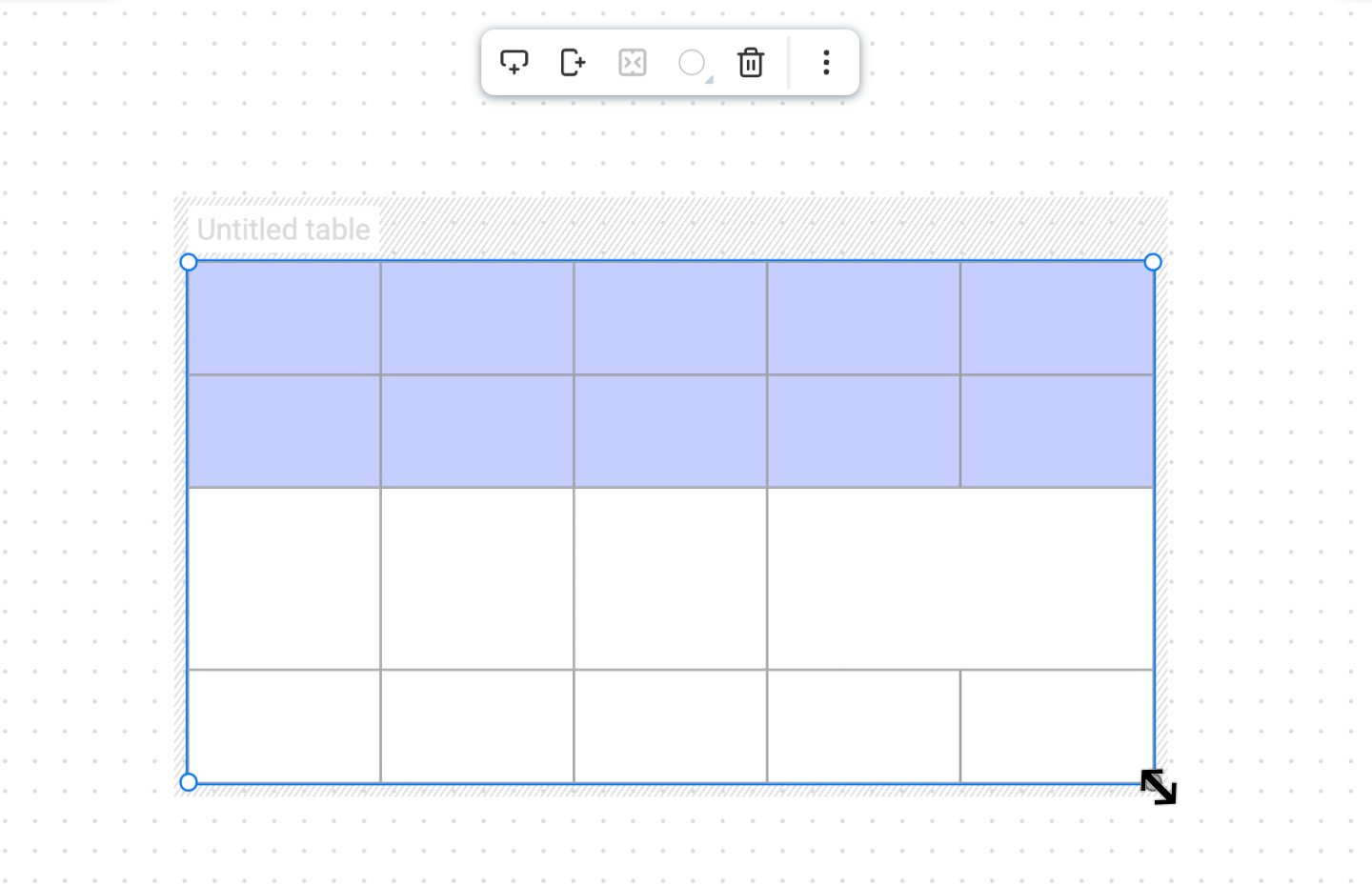This screenshot has width=1372, height=886.
Task: Click the add row below icon
Action: pos(514,63)
